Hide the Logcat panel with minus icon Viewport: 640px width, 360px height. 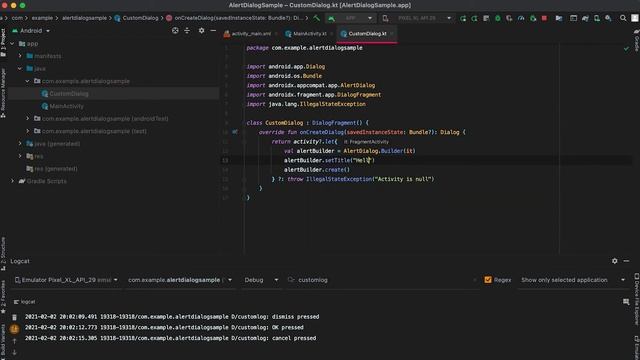tap(626, 261)
